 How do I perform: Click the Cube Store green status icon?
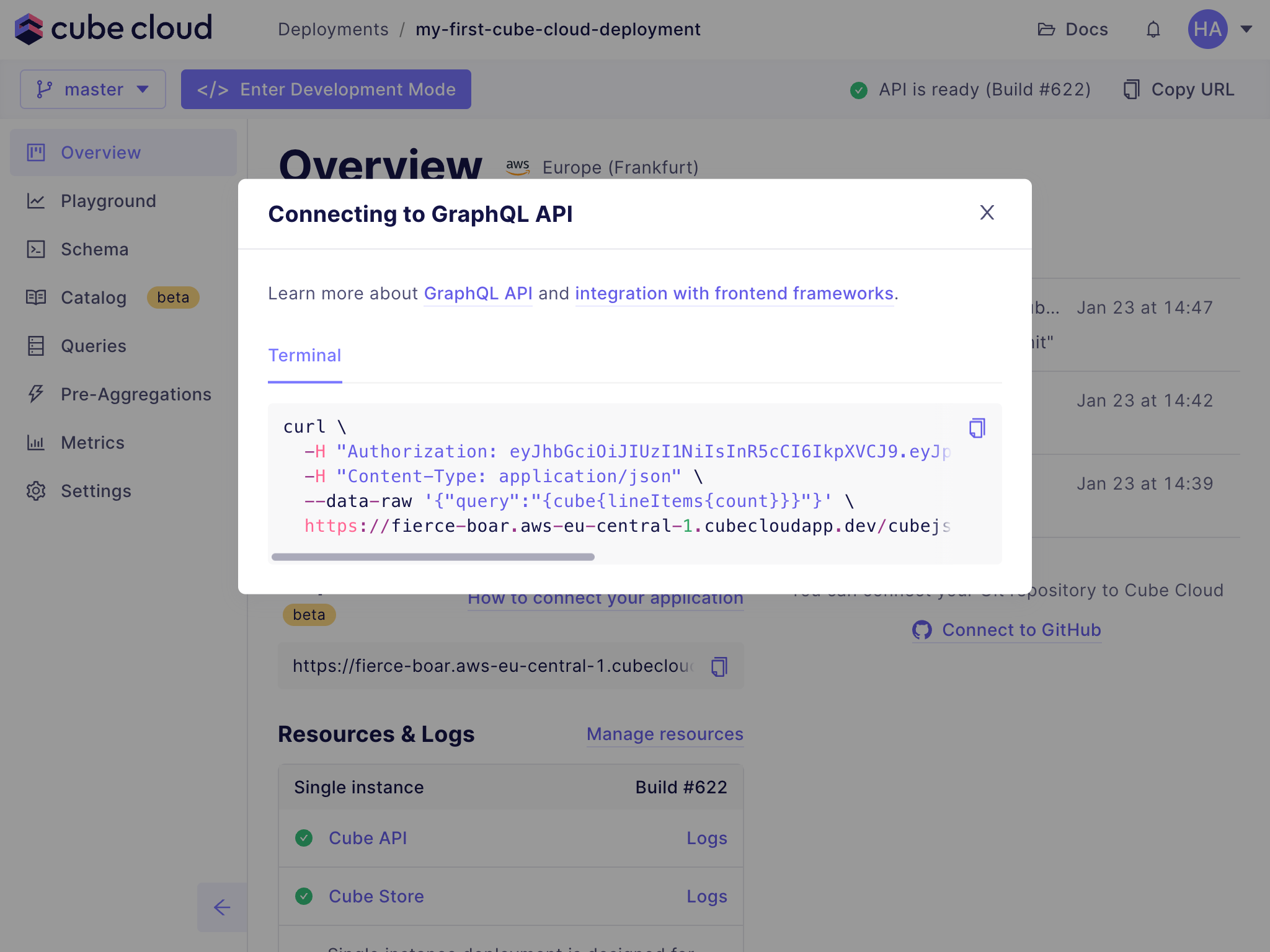[304, 896]
